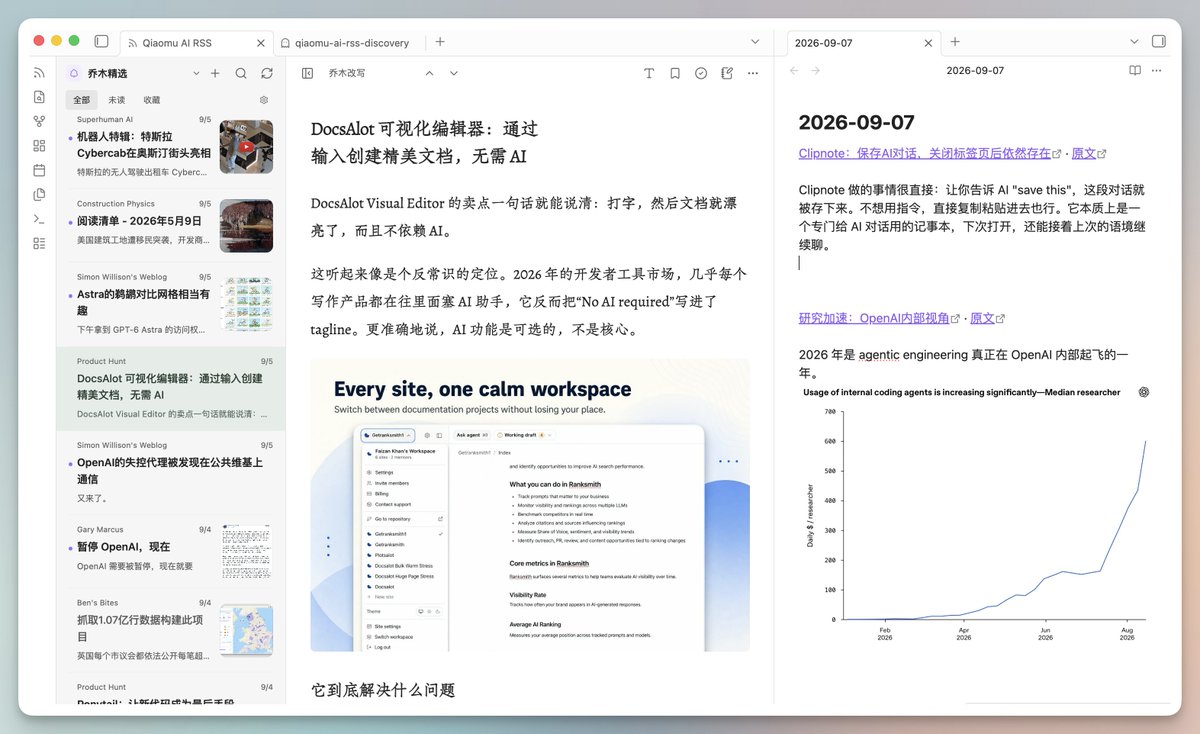Navigate back in note pane

click(794, 71)
